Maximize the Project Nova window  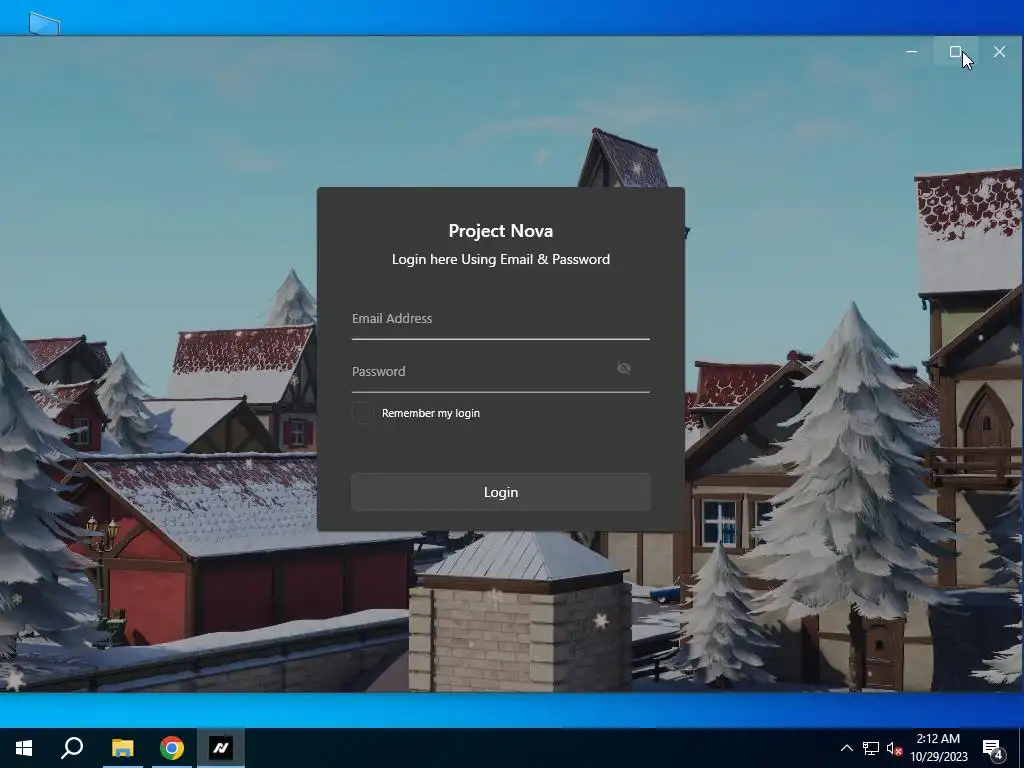click(955, 52)
